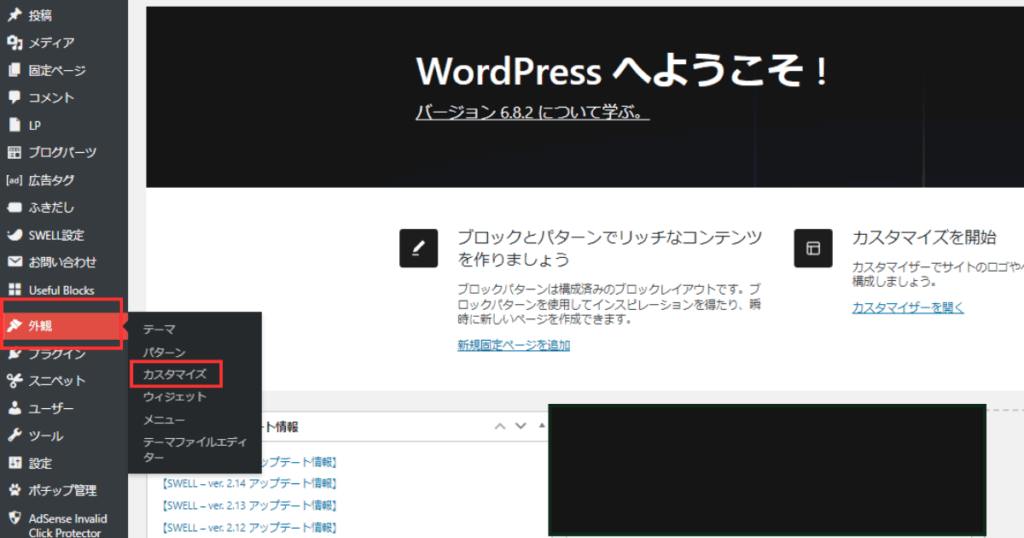
Task: Collapse the update info panel with the triangle toggle
Action: tap(540, 426)
